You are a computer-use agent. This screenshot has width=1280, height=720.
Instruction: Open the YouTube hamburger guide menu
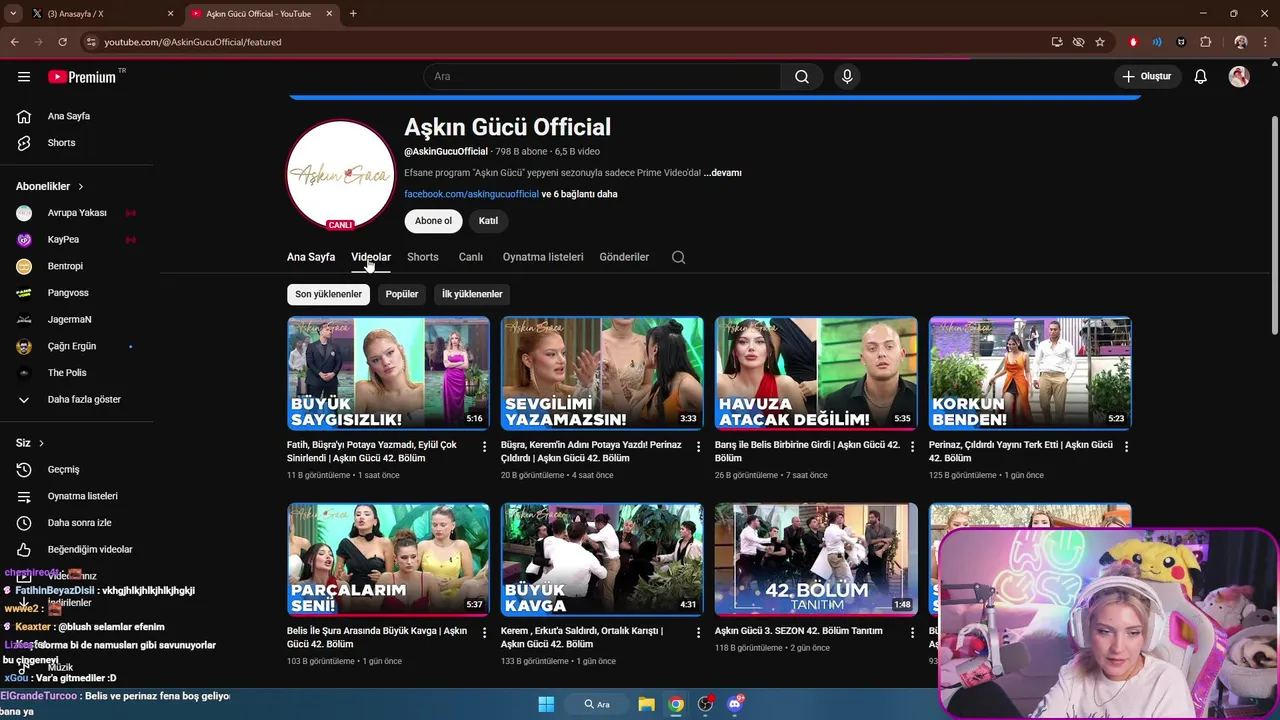pyautogui.click(x=24, y=76)
